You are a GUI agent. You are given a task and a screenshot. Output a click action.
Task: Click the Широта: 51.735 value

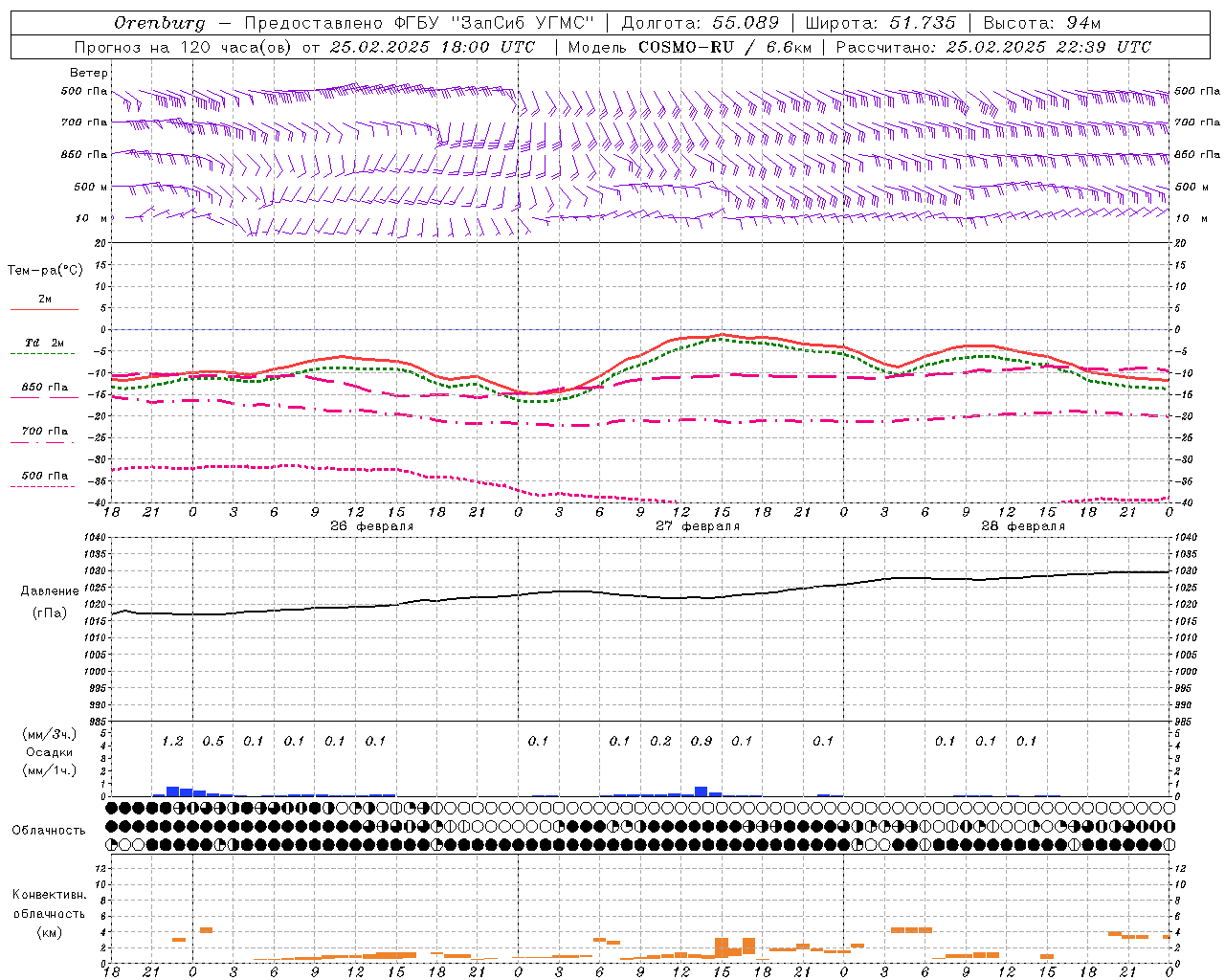pos(880,23)
